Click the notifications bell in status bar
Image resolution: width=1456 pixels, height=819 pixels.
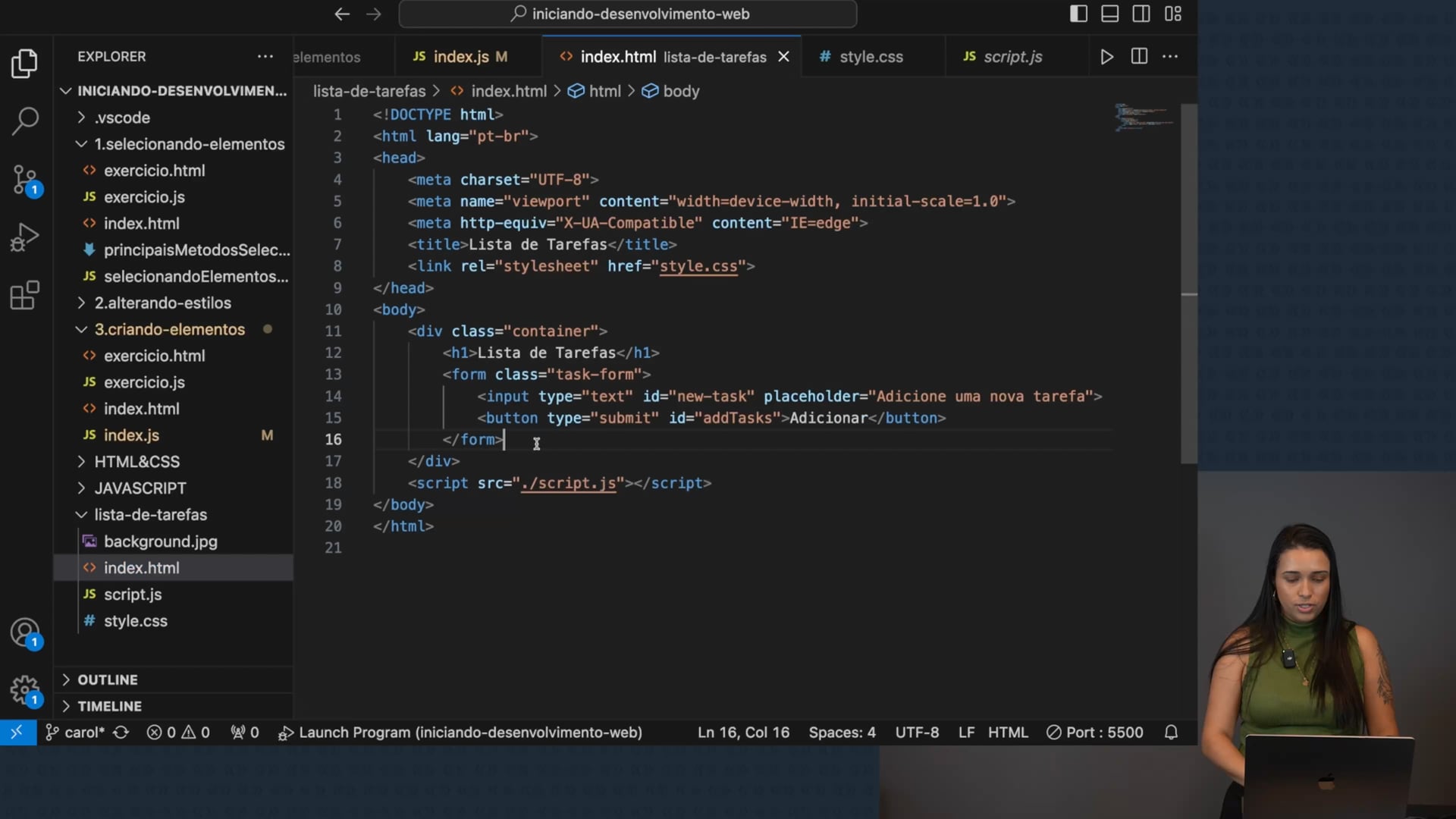pos(1171,733)
